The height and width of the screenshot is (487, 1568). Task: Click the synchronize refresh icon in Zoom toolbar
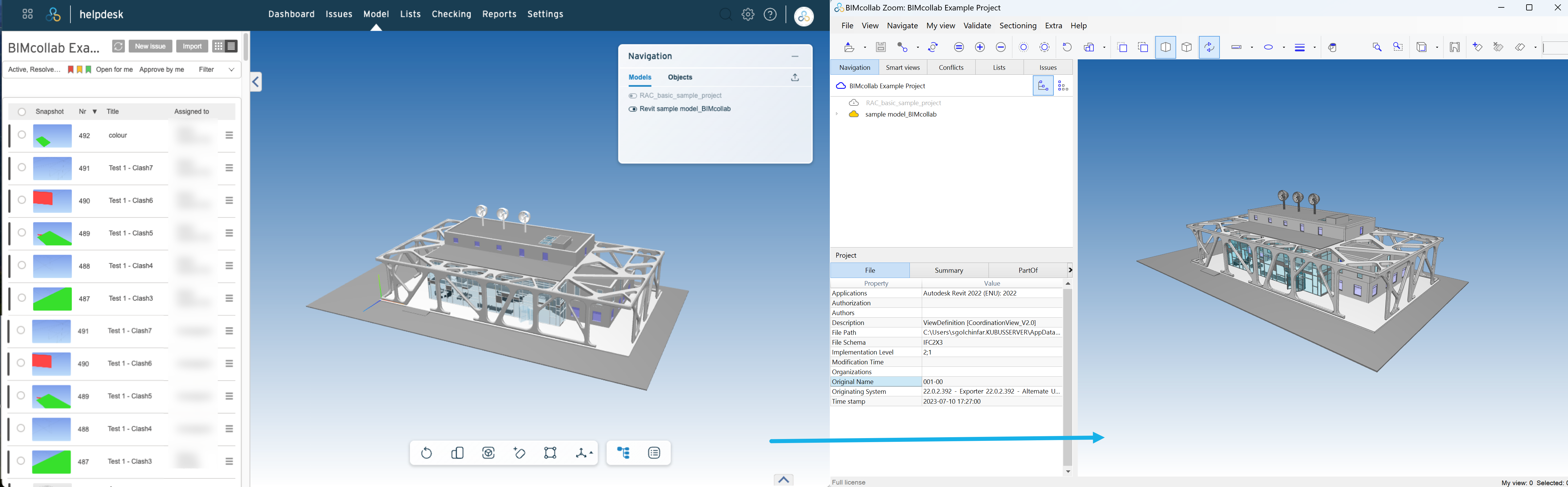click(x=933, y=47)
